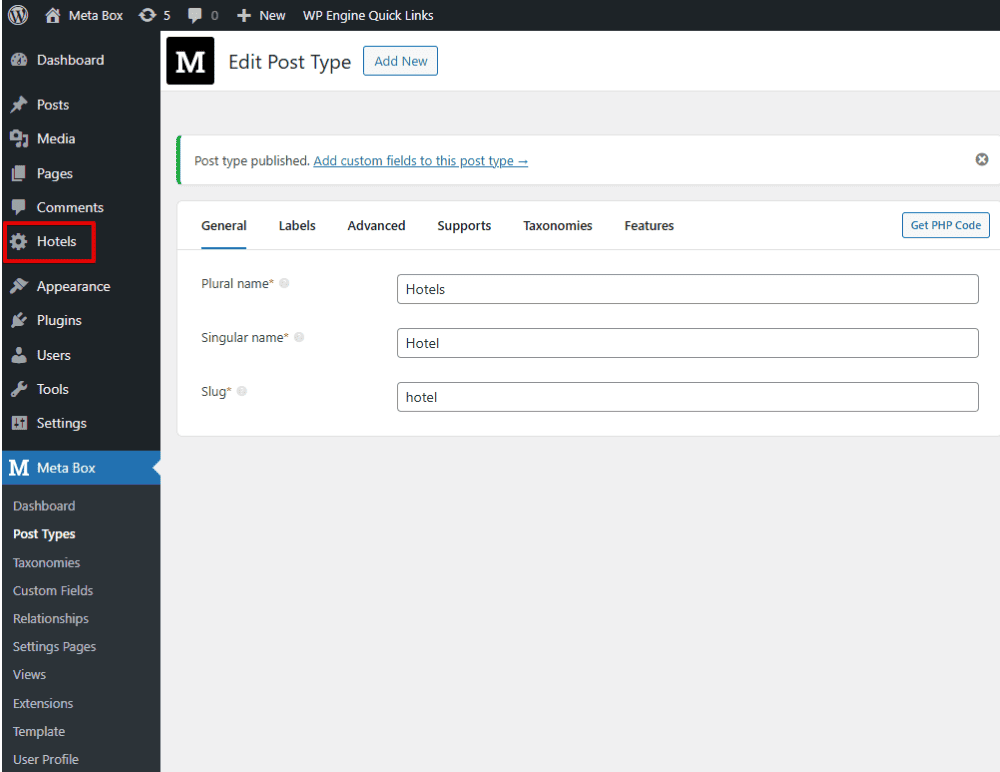Image resolution: width=1000 pixels, height=772 pixels.
Task: Click the help tooltip beside Slug
Action: point(240,392)
